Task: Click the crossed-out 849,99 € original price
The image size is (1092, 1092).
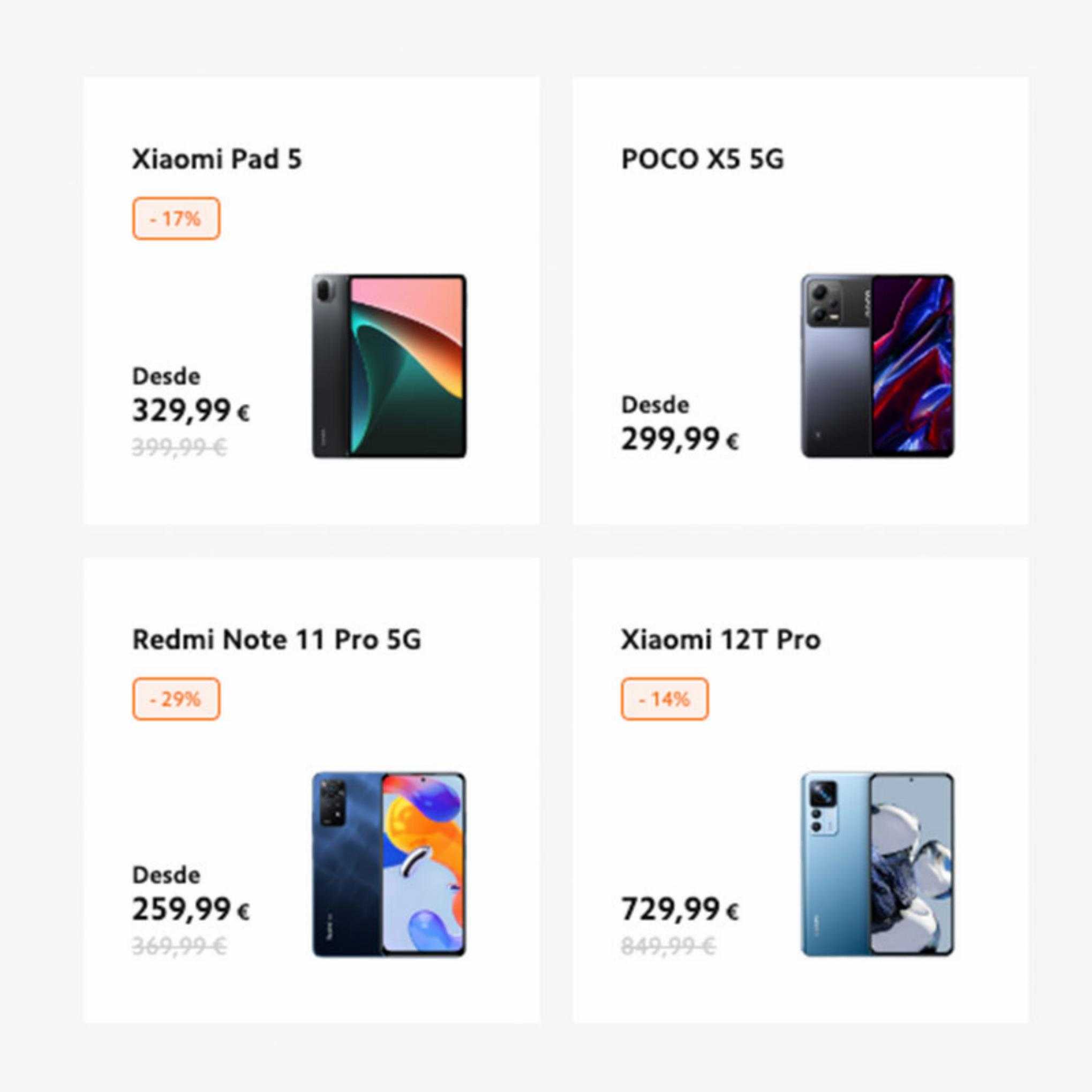Action: click(x=669, y=946)
